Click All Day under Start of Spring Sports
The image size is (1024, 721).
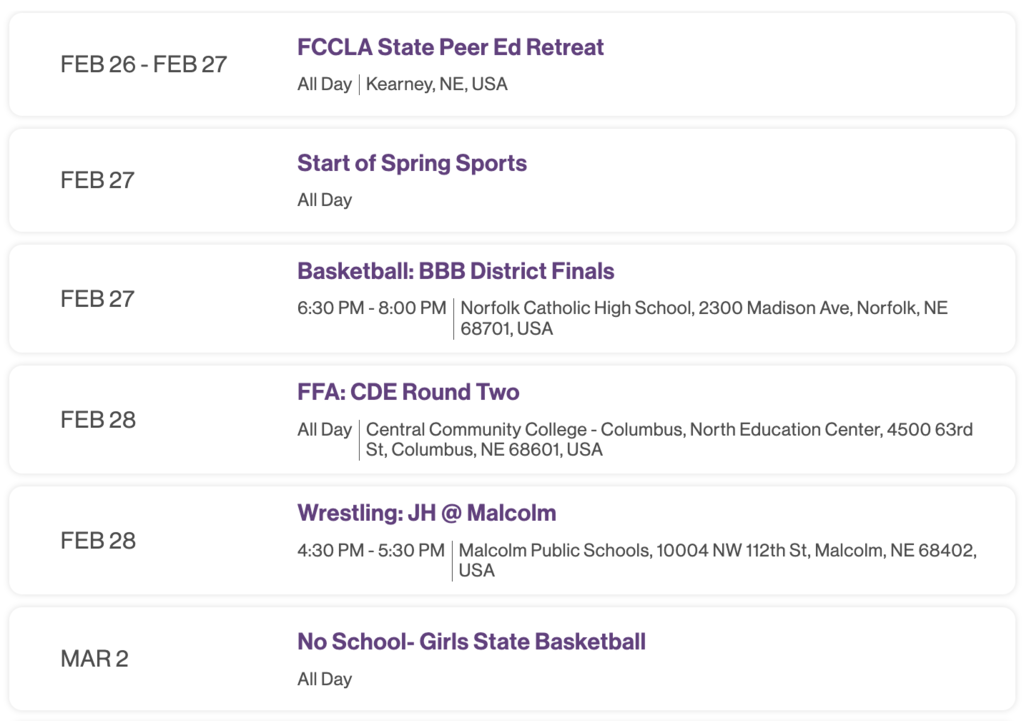coord(325,200)
